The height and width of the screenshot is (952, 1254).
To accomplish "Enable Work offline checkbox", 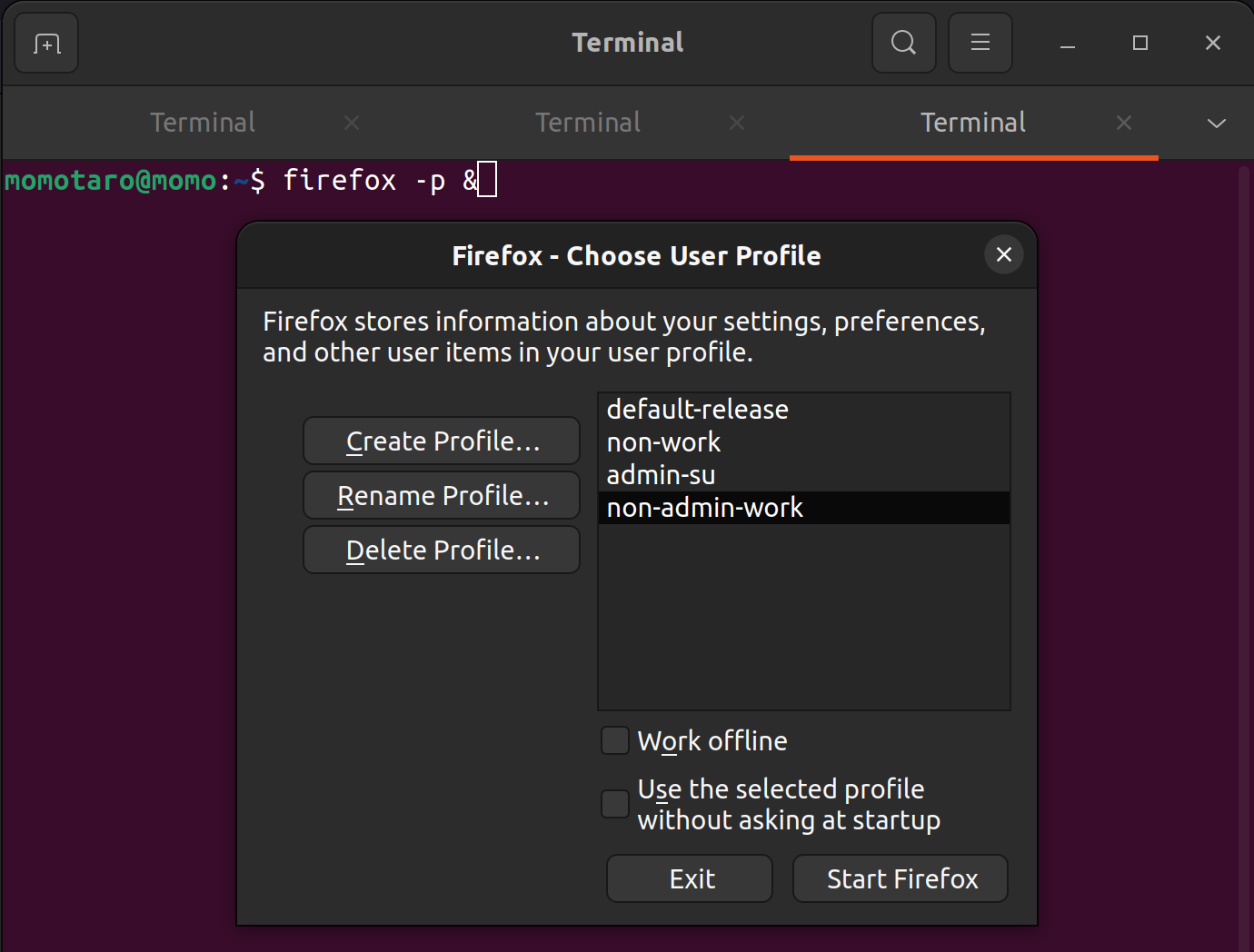I will click(x=615, y=740).
